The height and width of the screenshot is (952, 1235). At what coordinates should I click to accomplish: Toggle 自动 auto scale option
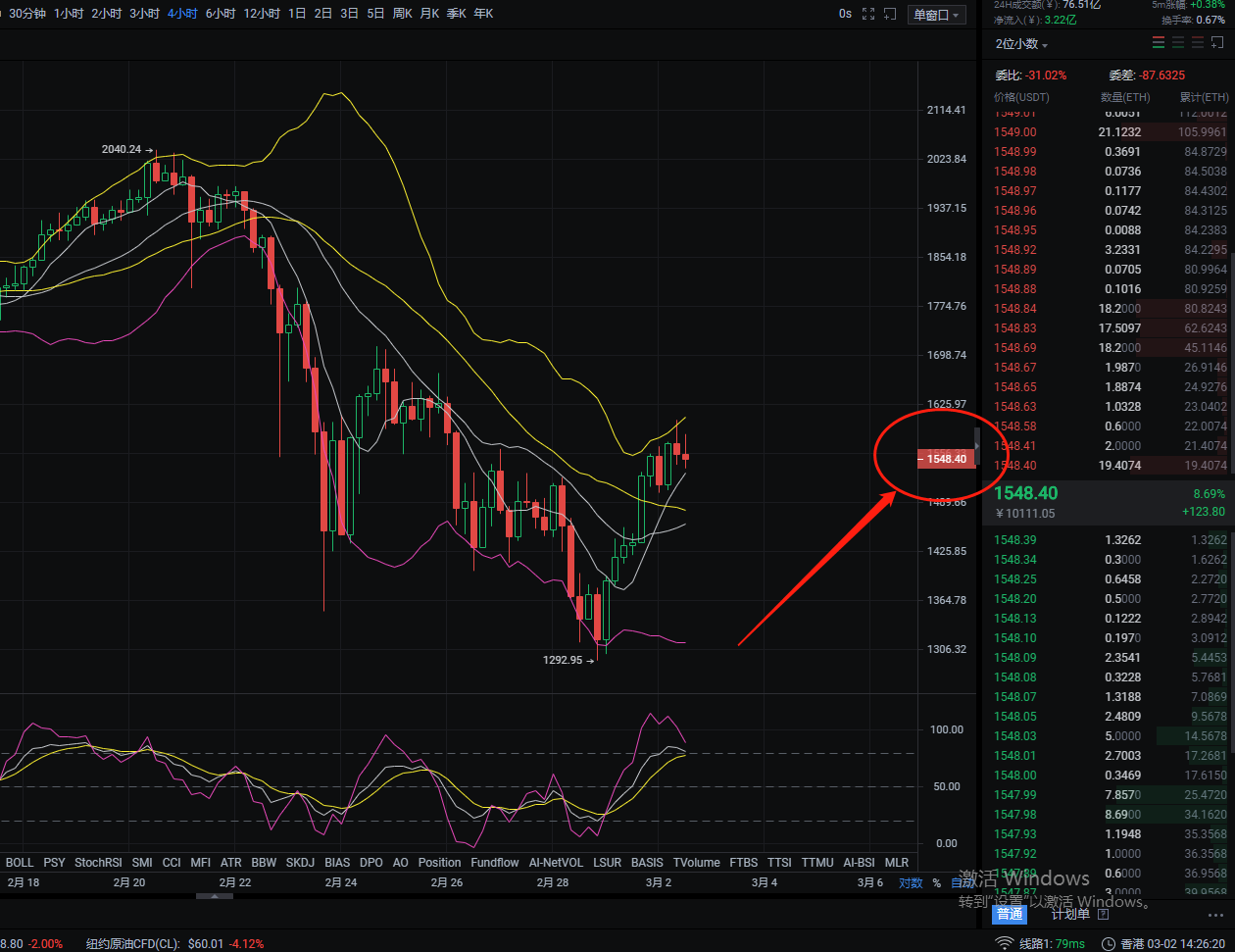point(961,882)
